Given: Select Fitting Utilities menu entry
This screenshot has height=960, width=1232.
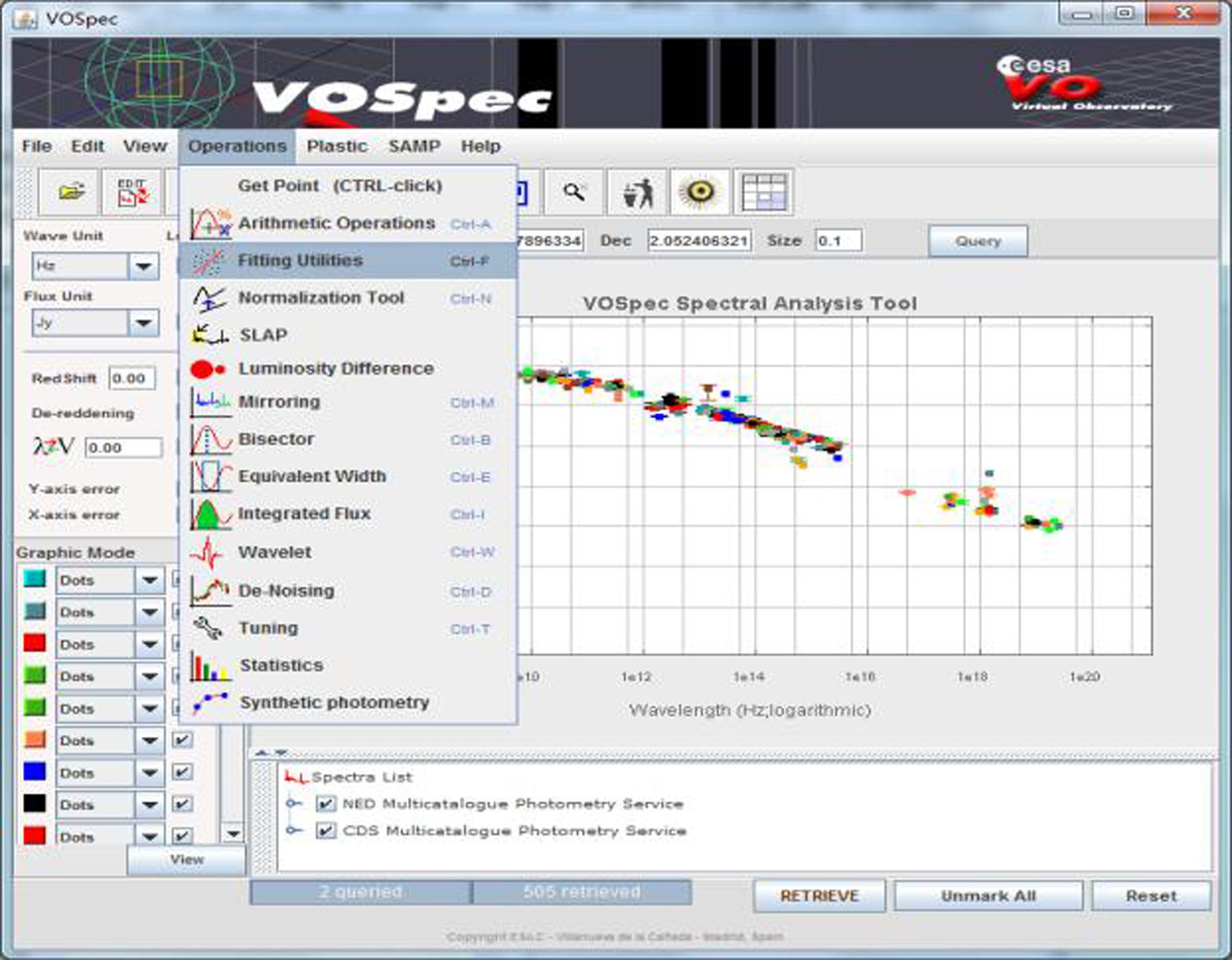Looking at the screenshot, I should coord(300,261).
